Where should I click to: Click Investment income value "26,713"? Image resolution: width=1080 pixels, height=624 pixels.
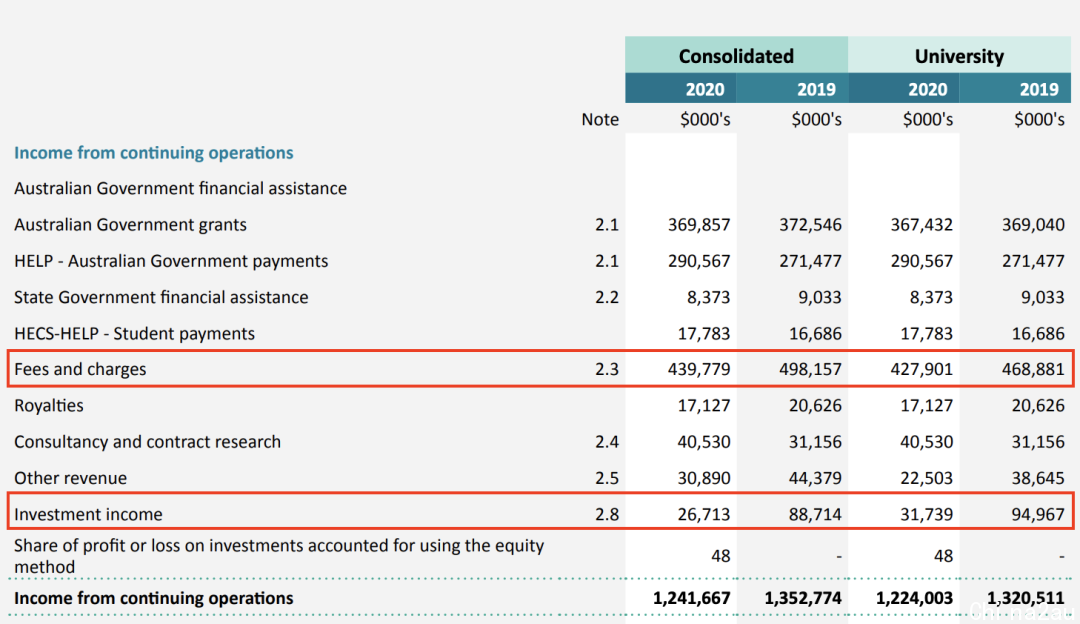[704, 514]
